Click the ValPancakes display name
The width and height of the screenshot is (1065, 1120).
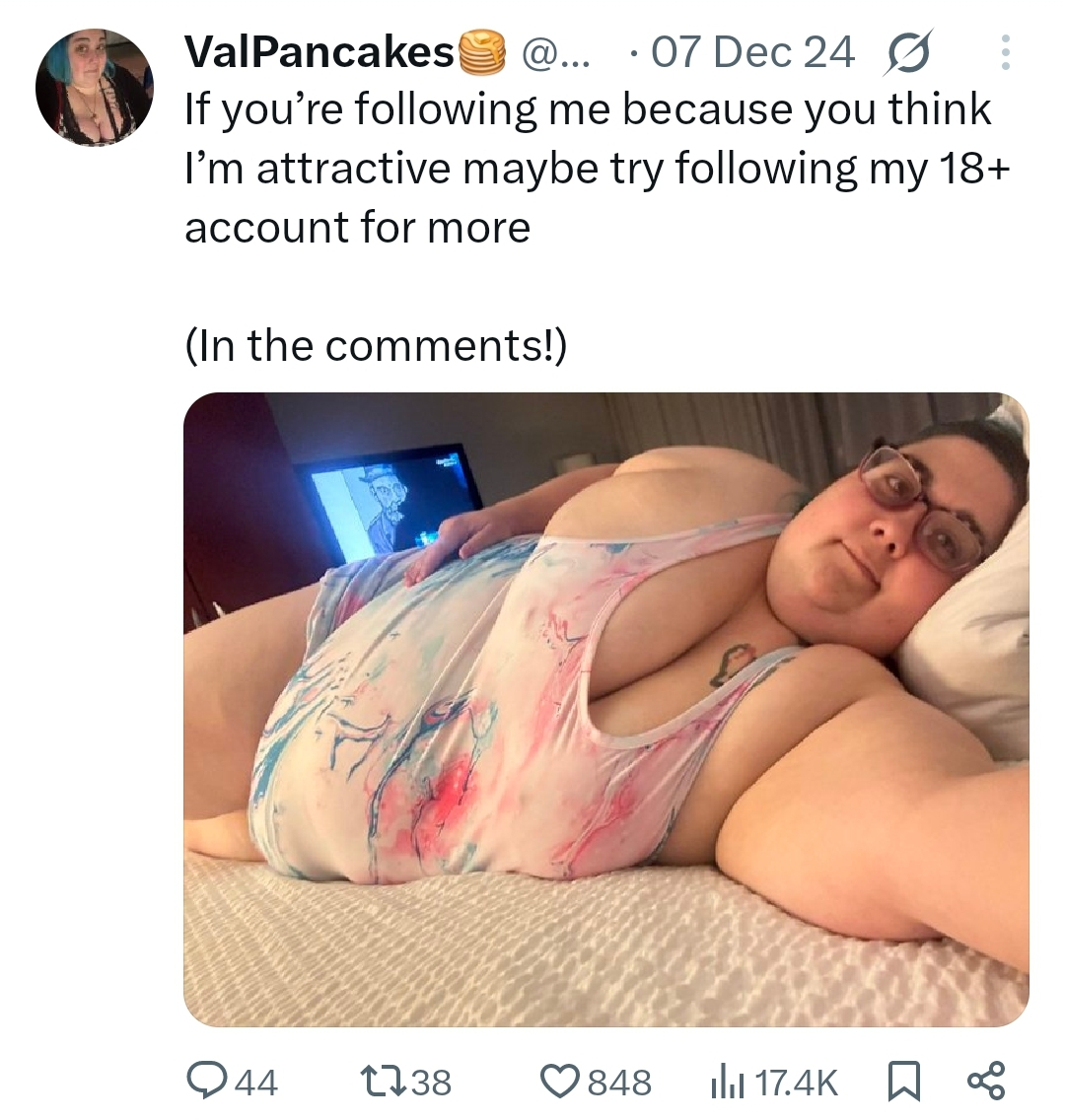click(320, 52)
